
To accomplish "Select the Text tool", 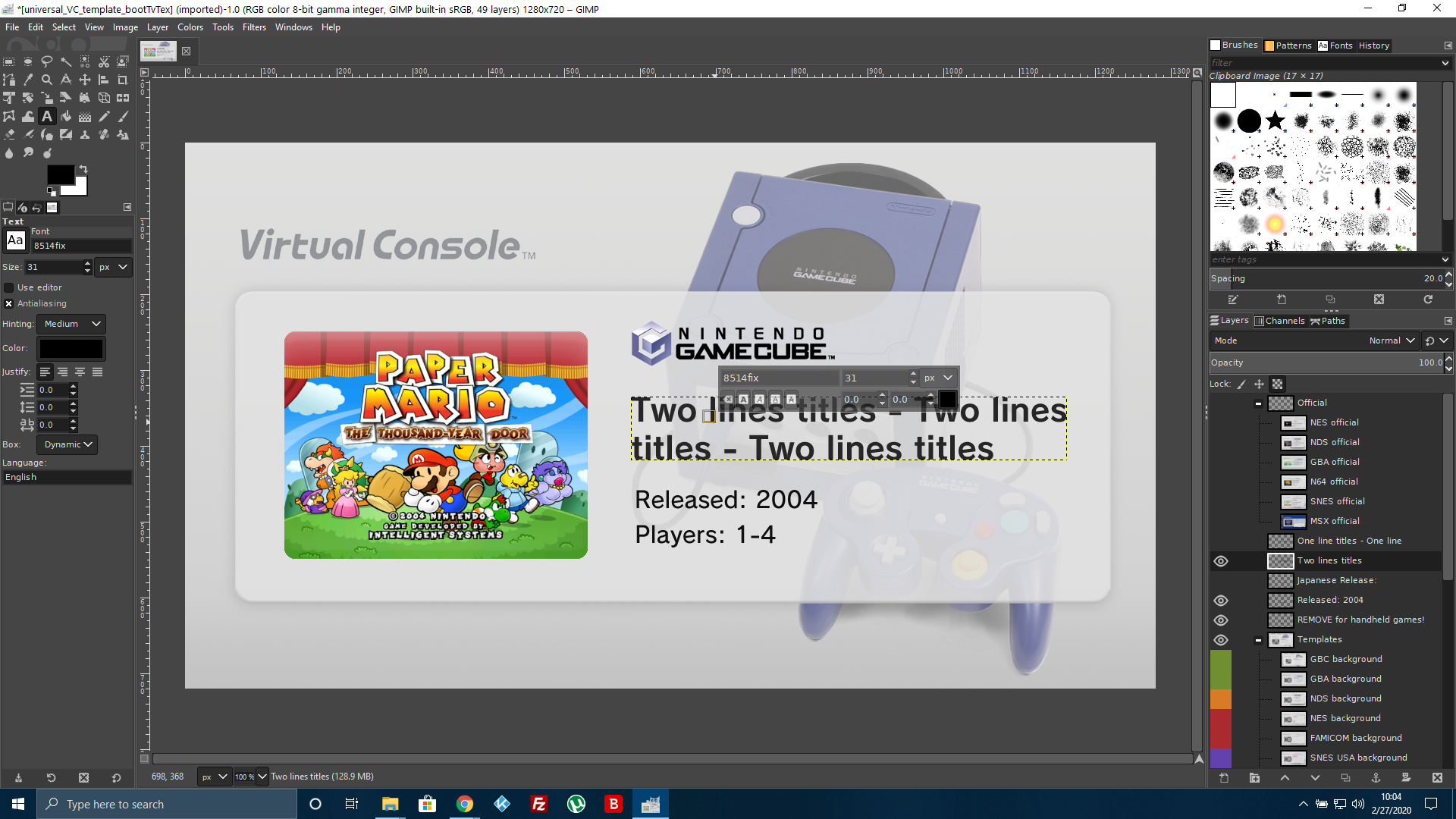I will pos(47,116).
